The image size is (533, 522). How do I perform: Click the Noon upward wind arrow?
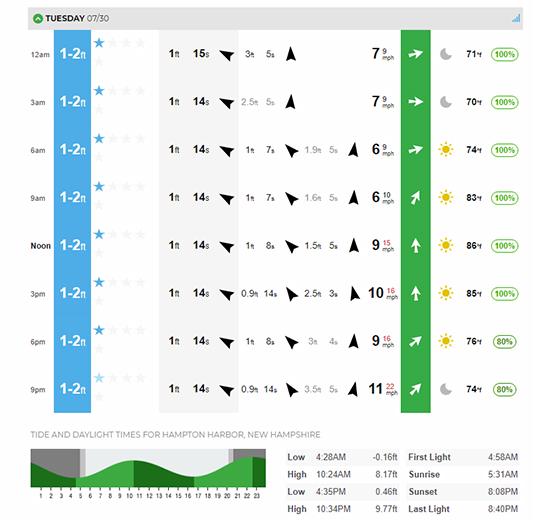(415, 245)
